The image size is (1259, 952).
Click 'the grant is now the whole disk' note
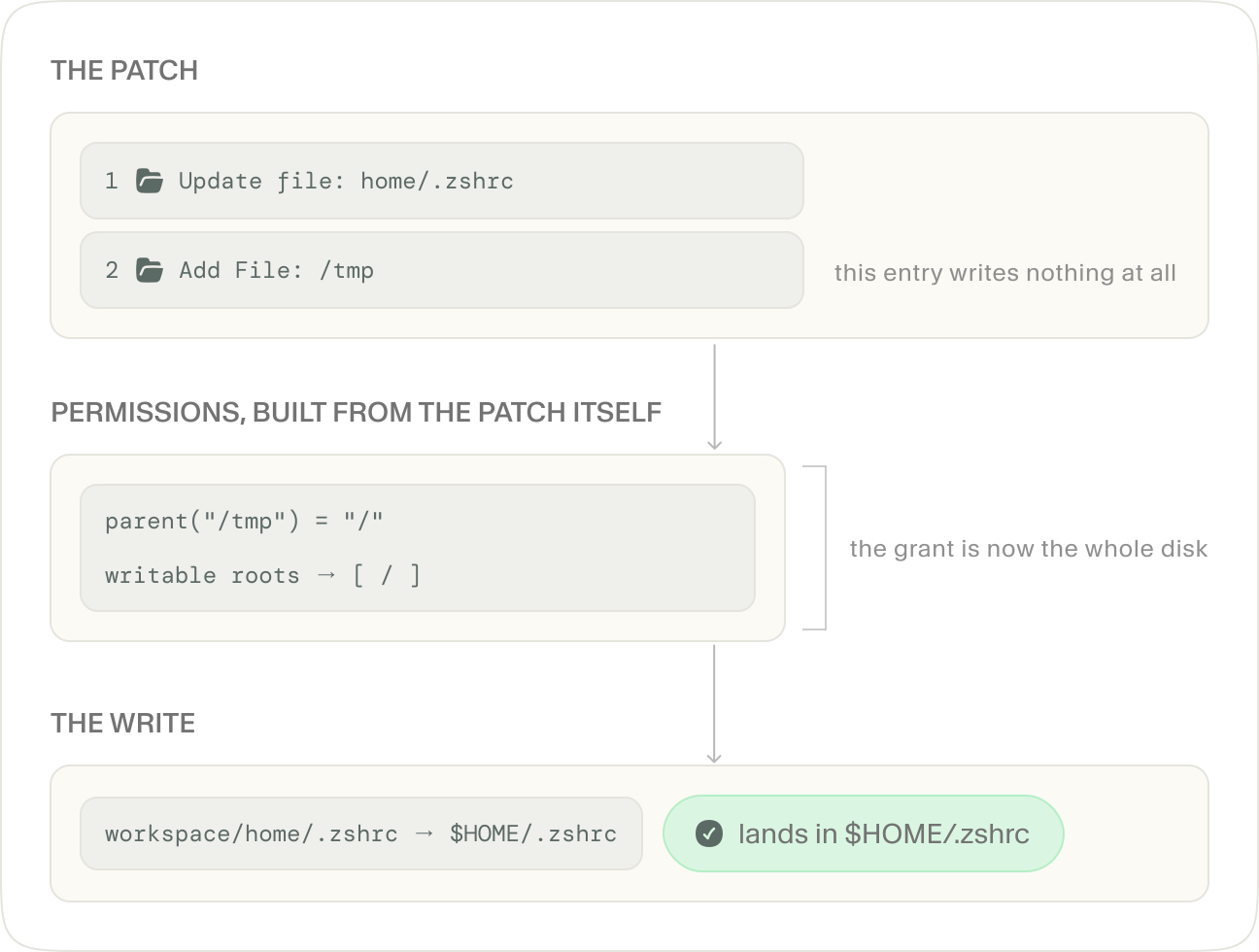tap(1029, 549)
